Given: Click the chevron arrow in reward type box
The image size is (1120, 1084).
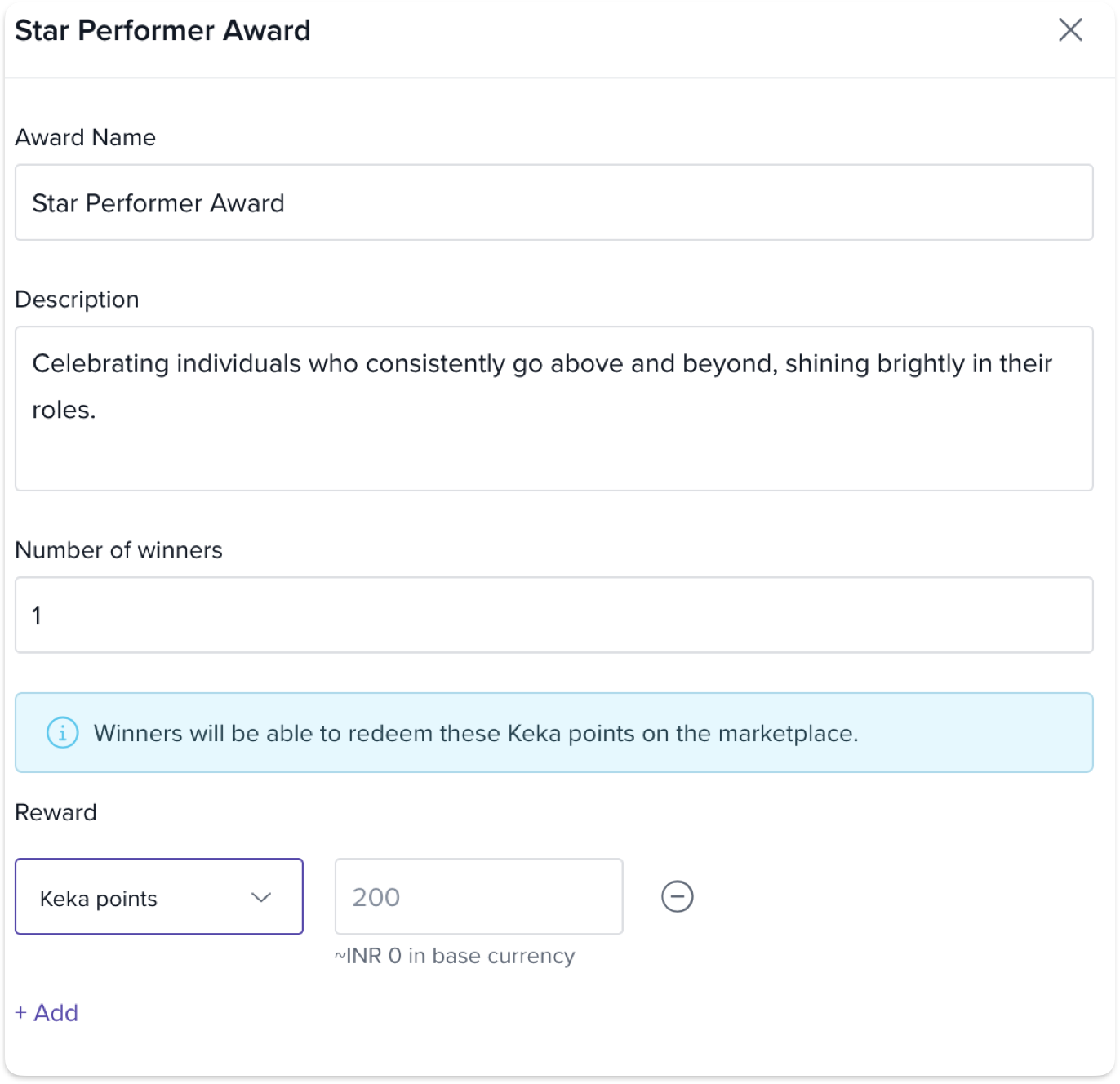Looking at the screenshot, I should [261, 897].
